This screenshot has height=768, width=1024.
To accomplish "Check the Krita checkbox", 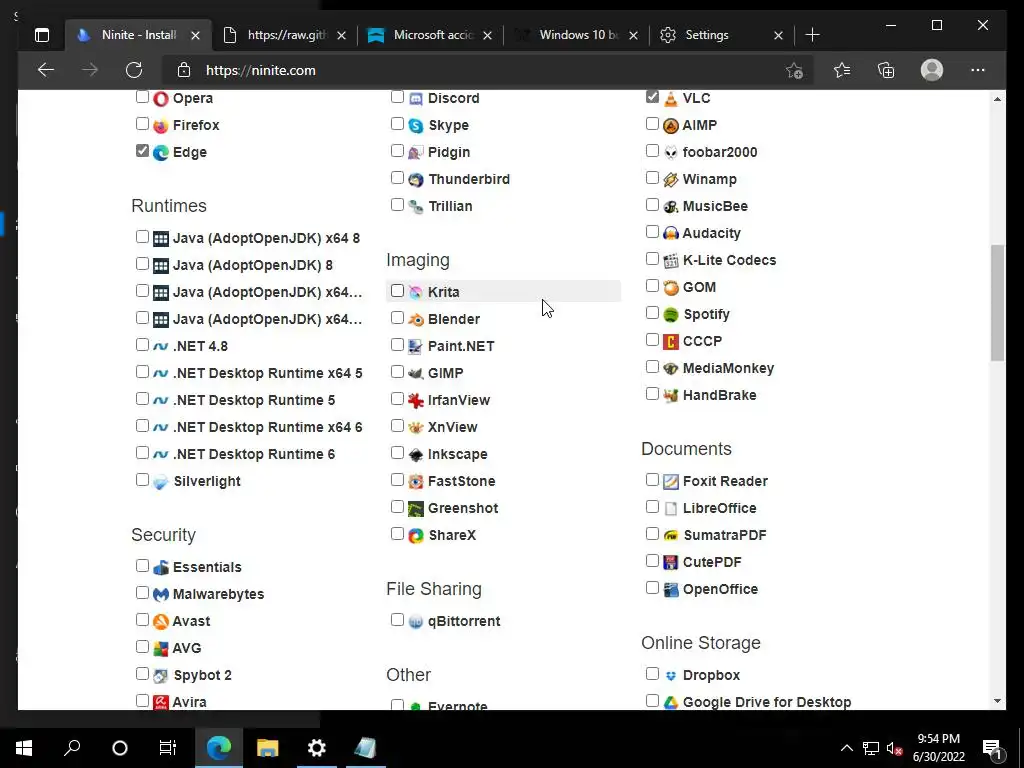I will pyautogui.click(x=397, y=291).
